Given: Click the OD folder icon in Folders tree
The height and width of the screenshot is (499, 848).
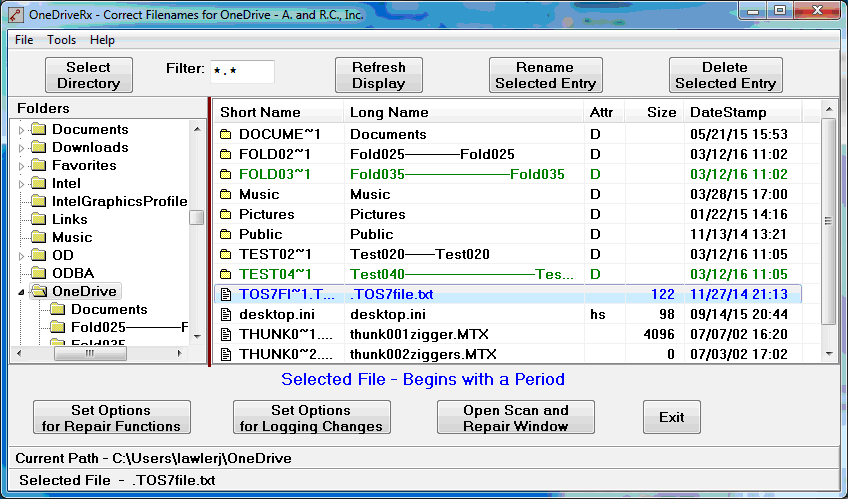Looking at the screenshot, I should (x=38, y=255).
